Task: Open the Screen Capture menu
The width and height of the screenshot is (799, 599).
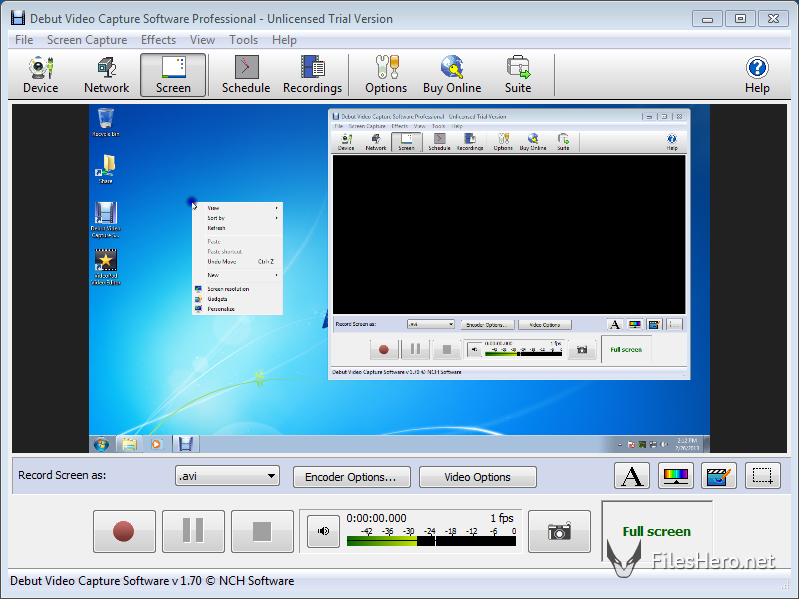Action: point(87,40)
